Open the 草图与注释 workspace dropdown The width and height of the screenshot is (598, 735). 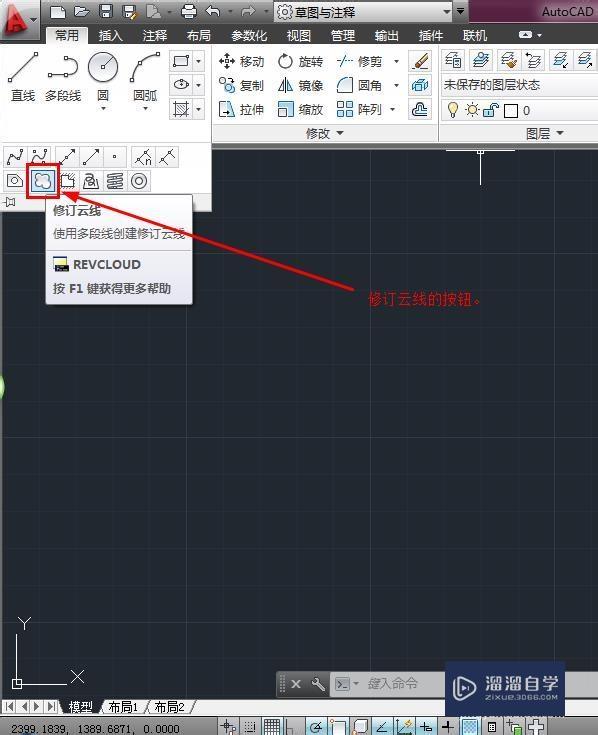tap(364, 12)
